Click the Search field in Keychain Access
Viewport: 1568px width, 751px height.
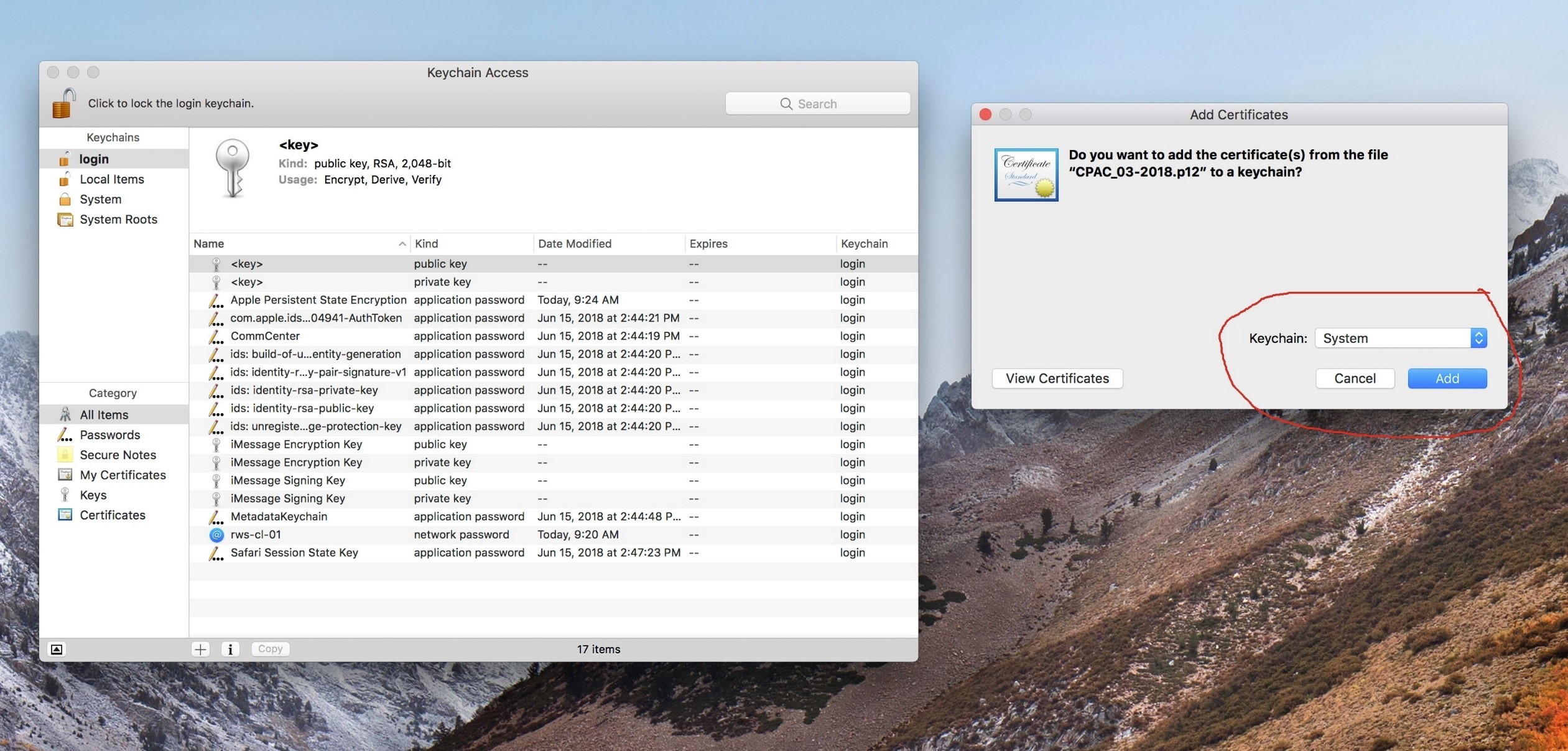(818, 103)
